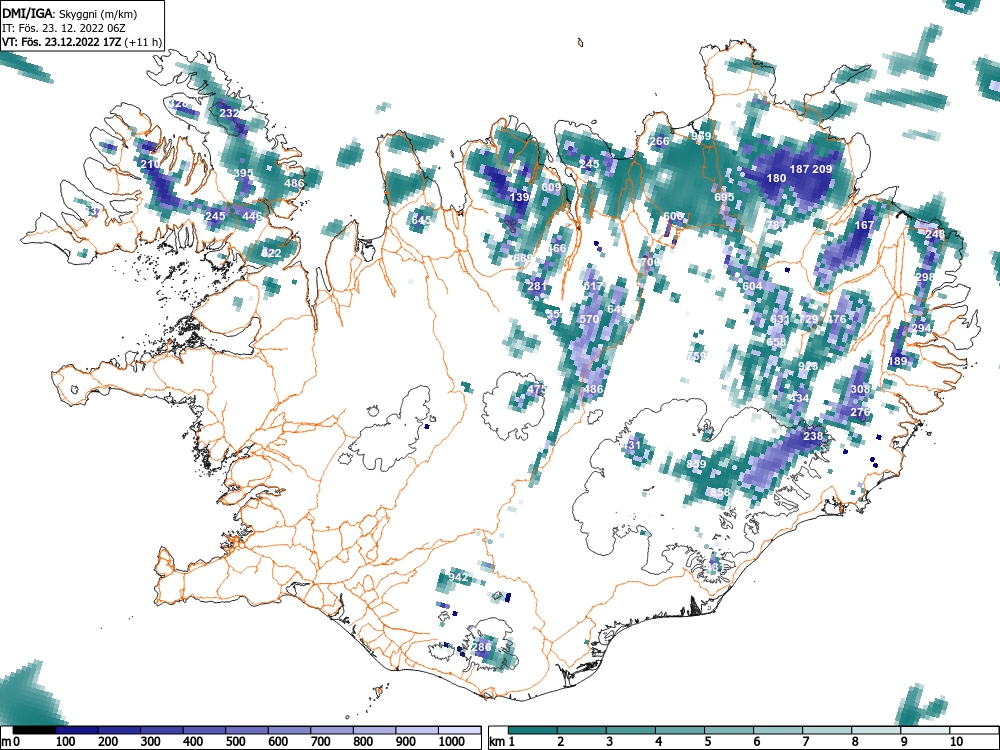The width and height of the screenshot is (1000, 750).
Task: Click the 858 value label
Action: coord(720,492)
